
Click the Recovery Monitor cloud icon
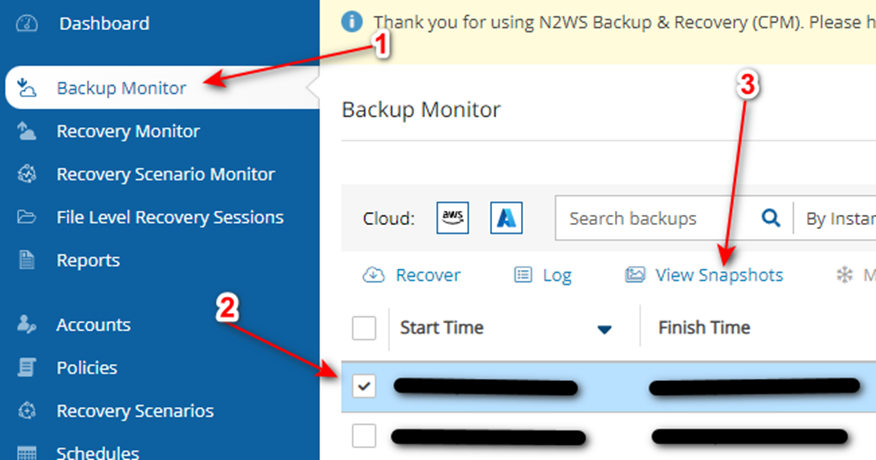[26, 131]
